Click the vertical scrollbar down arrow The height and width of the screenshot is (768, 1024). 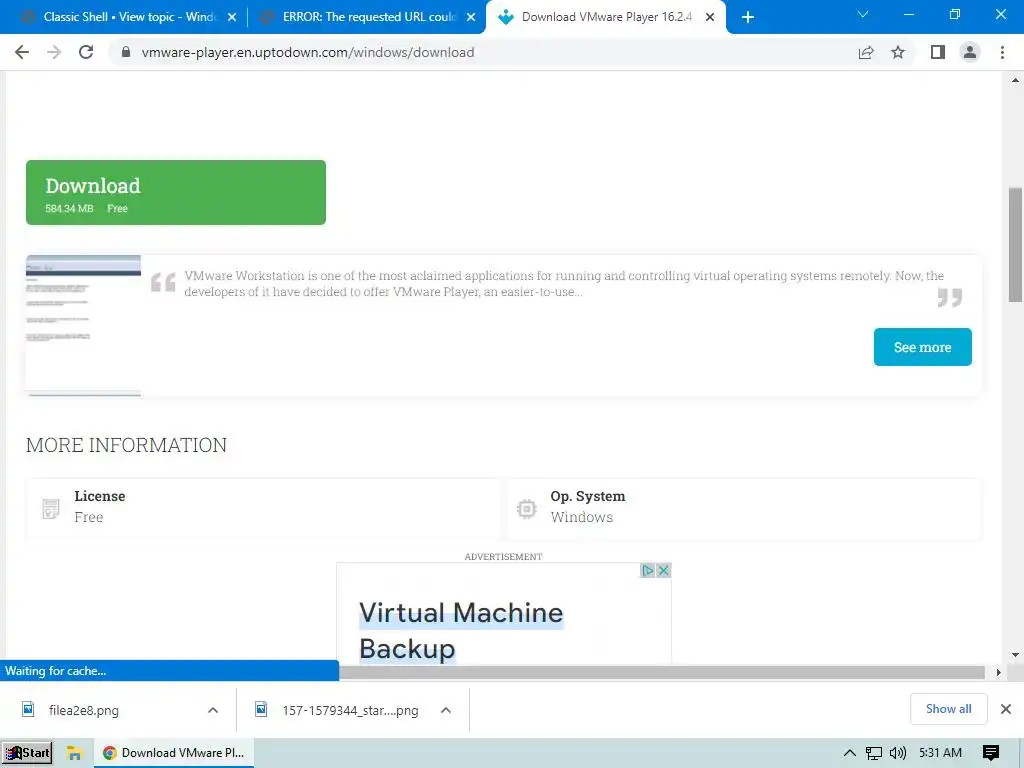[x=1015, y=654]
